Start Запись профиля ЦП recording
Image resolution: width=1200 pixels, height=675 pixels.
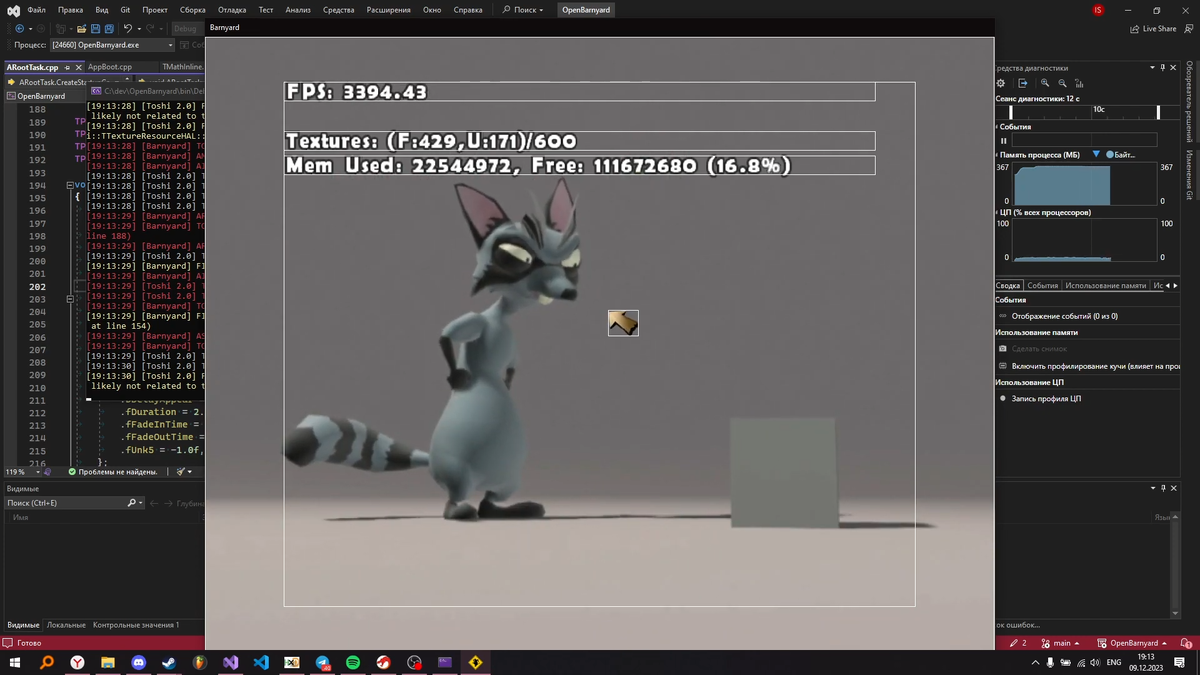1046,398
